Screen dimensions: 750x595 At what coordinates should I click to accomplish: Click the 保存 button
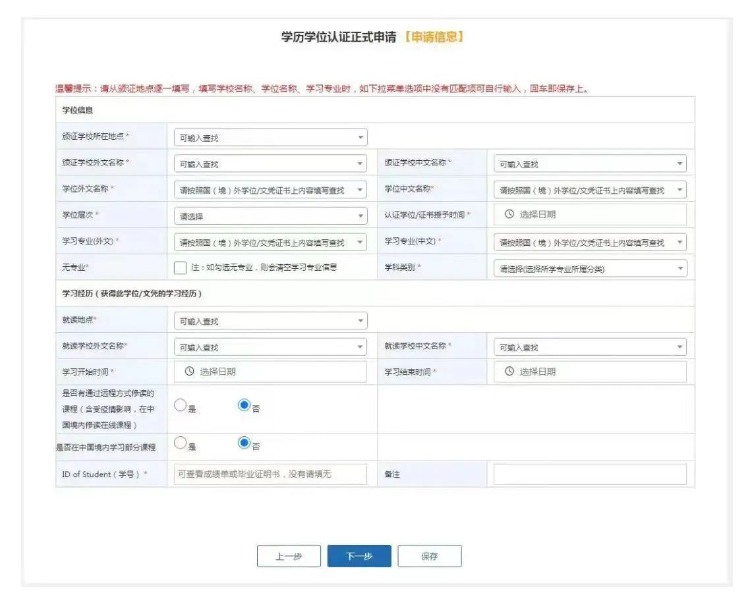coord(430,556)
